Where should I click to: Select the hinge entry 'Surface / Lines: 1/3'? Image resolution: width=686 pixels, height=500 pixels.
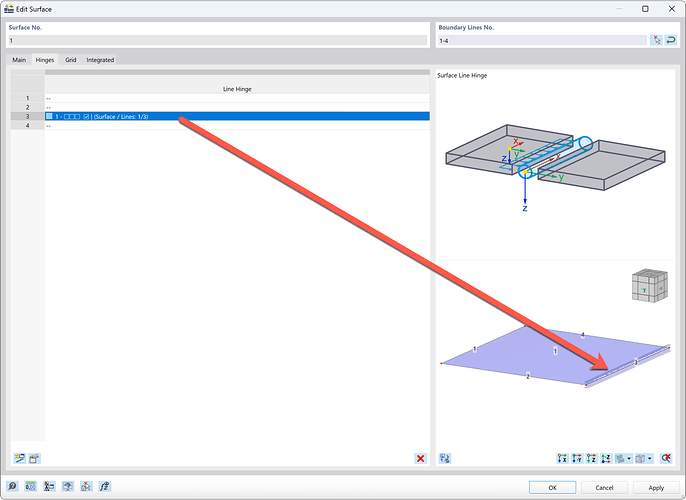237,116
